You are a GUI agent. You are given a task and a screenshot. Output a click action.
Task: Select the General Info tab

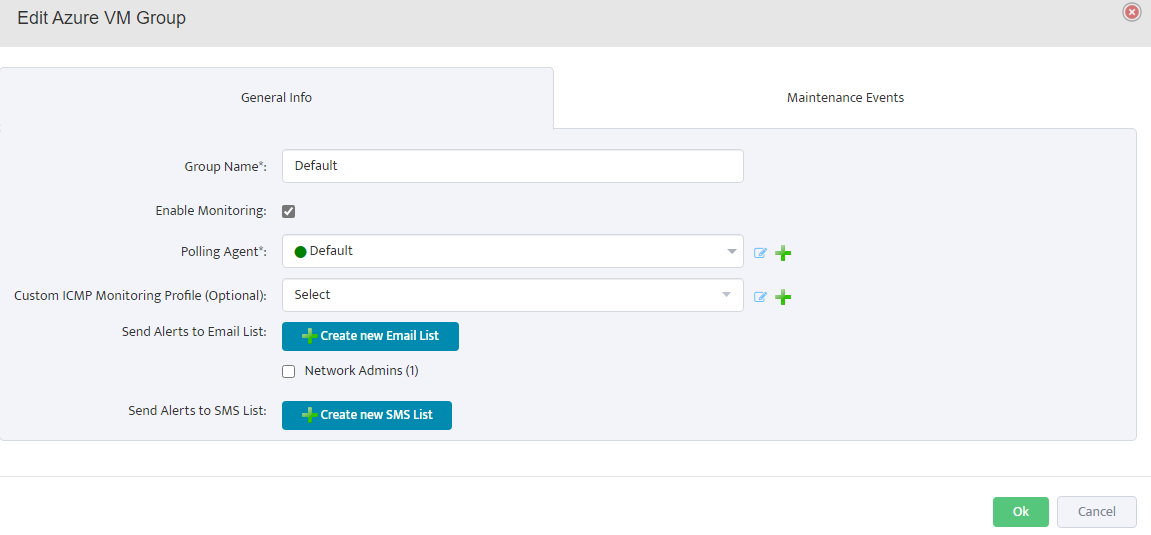tap(276, 98)
